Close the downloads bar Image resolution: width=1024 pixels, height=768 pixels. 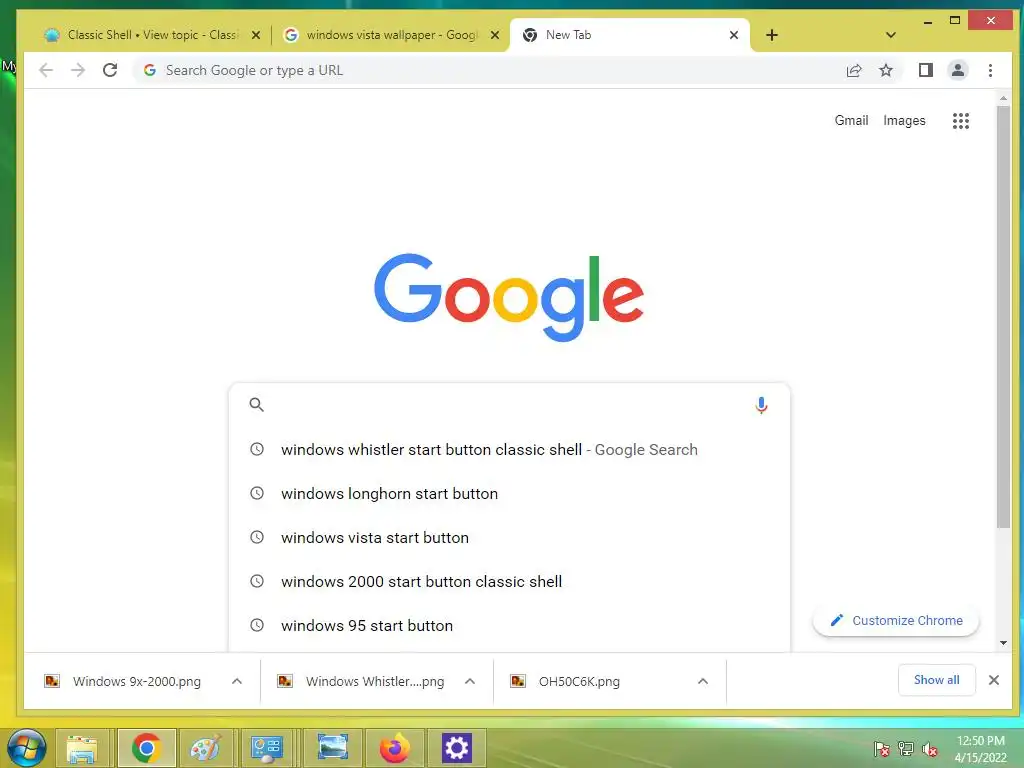click(993, 680)
